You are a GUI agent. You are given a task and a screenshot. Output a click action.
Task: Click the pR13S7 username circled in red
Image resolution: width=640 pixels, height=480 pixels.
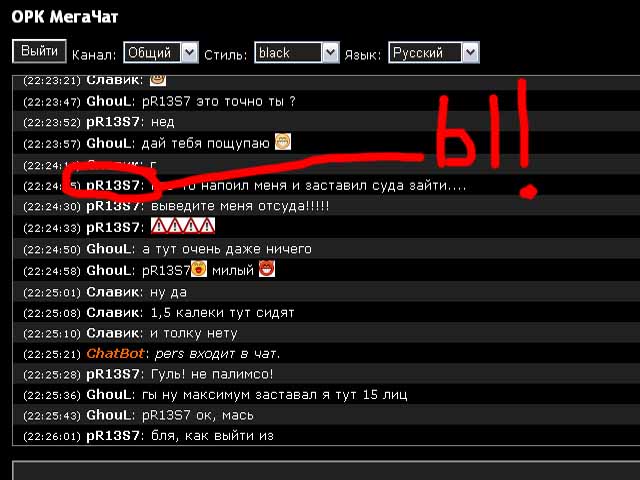[x=113, y=186]
